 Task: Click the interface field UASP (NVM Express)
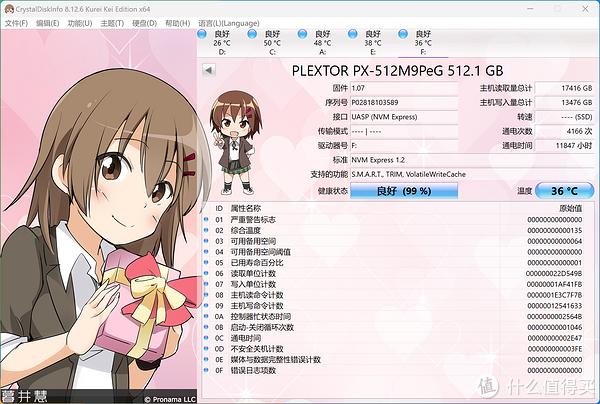(x=404, y=117)
